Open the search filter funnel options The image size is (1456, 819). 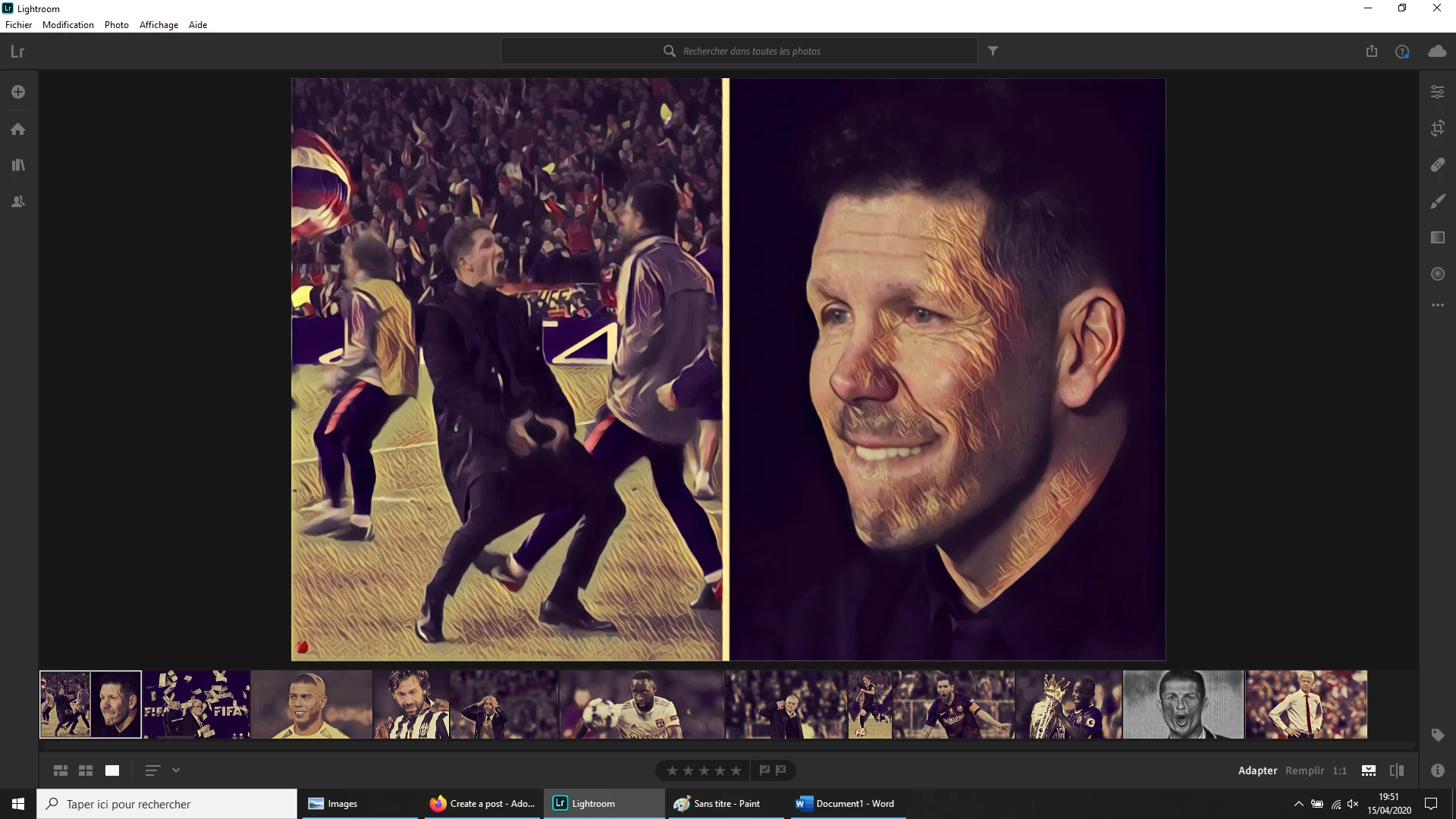[993, 51]
